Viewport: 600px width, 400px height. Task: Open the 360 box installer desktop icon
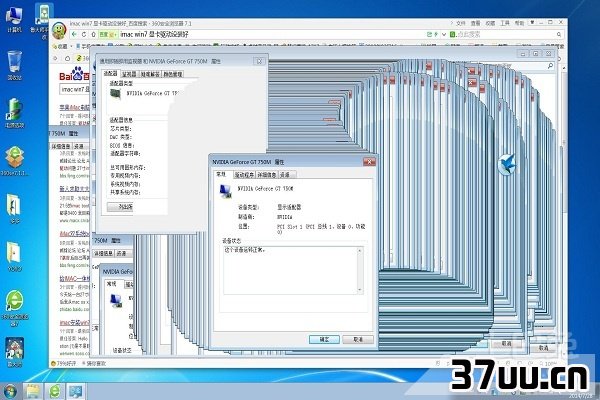(x=14, y=161)
